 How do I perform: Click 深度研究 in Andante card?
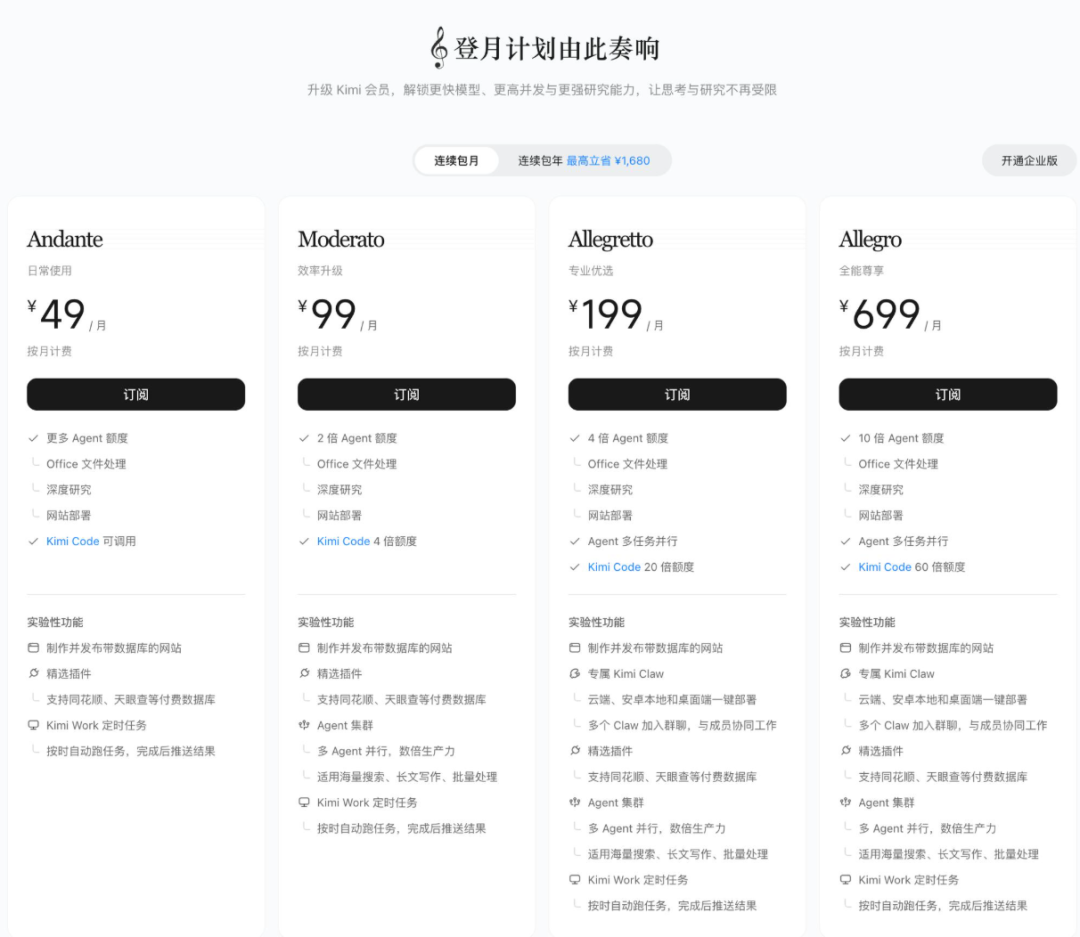tap(69, 490)
